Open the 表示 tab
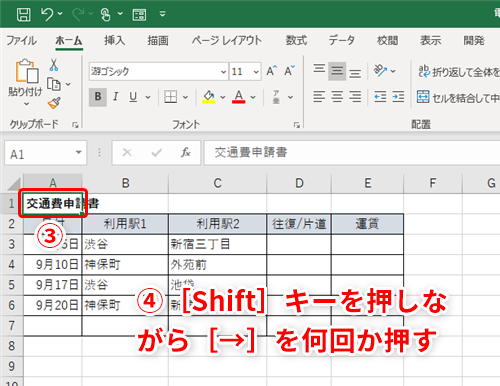This screenshot has height=386, width=500. click(430, 40)
